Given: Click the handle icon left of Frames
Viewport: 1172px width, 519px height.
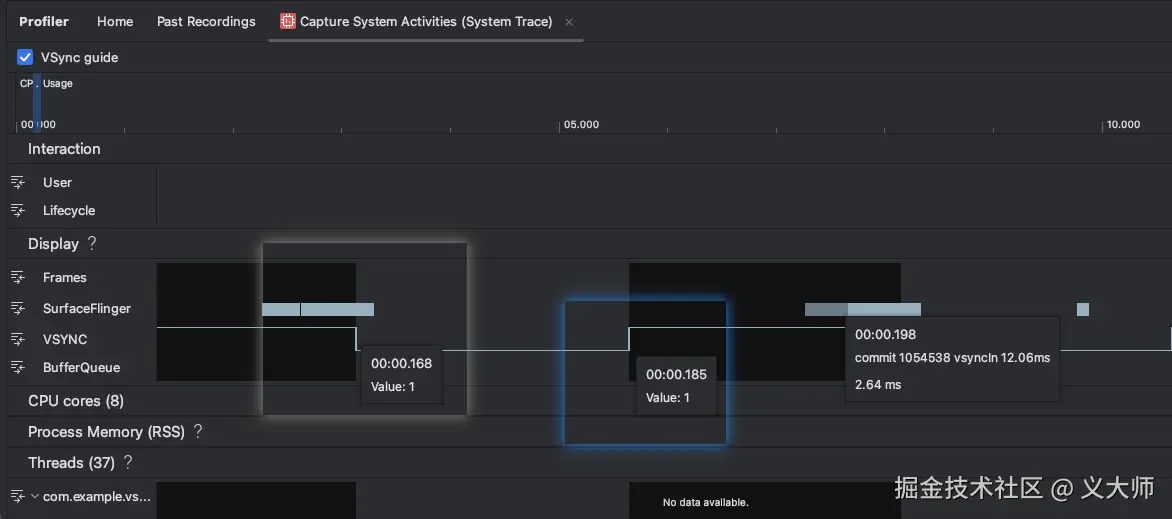Looking at the screenshot, I should (x=18, y=277).
